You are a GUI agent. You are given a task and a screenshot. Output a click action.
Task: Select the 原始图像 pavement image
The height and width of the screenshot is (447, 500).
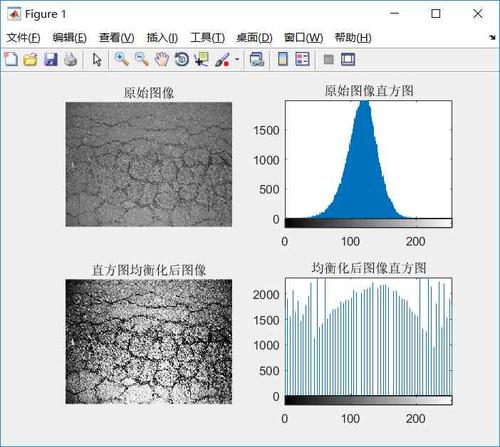coord(149,164)
